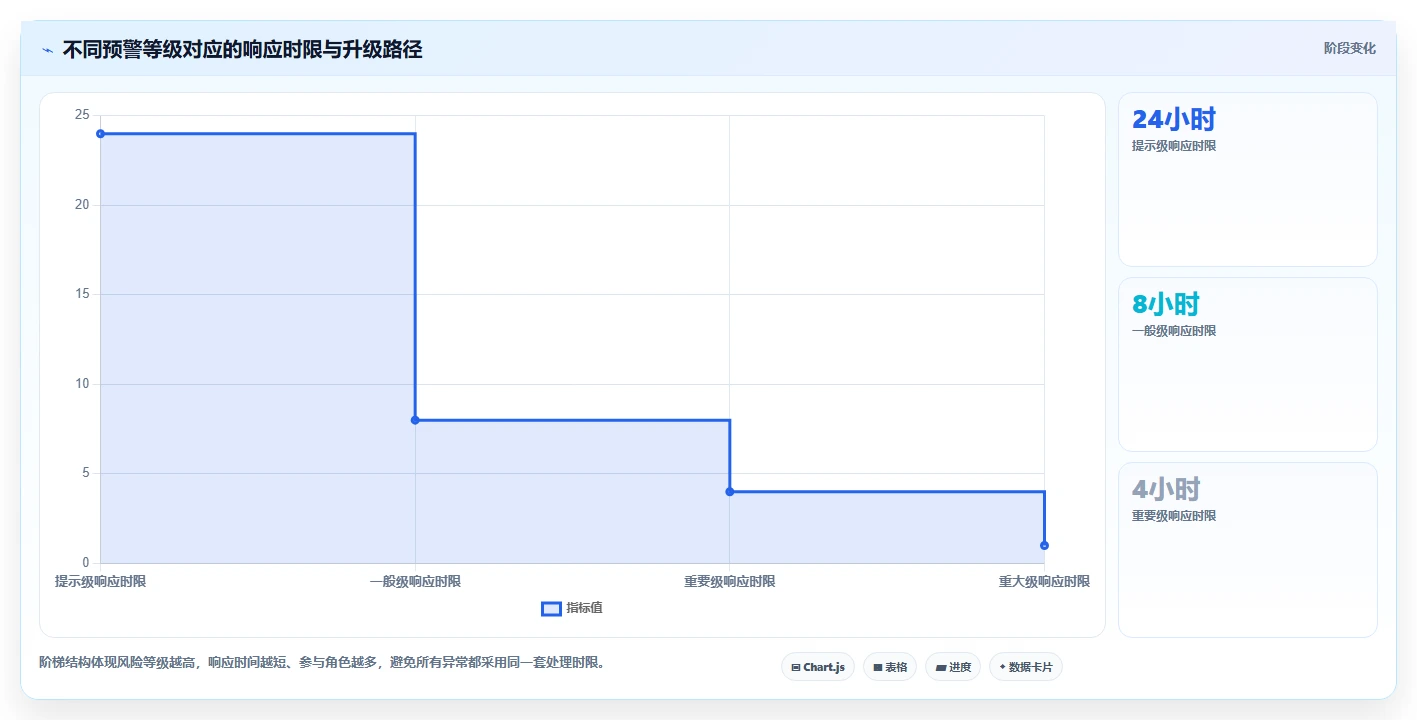Click the data point for 提示级响应时限
The width and height of the screenshot is (1417, 720).
(100, 134)
